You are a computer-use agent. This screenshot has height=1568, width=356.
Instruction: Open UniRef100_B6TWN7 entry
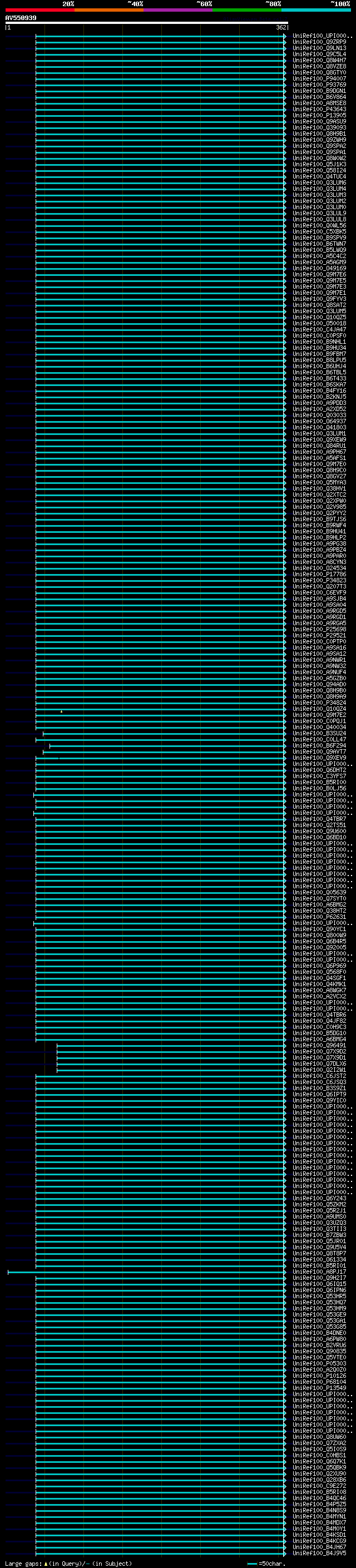319,244
